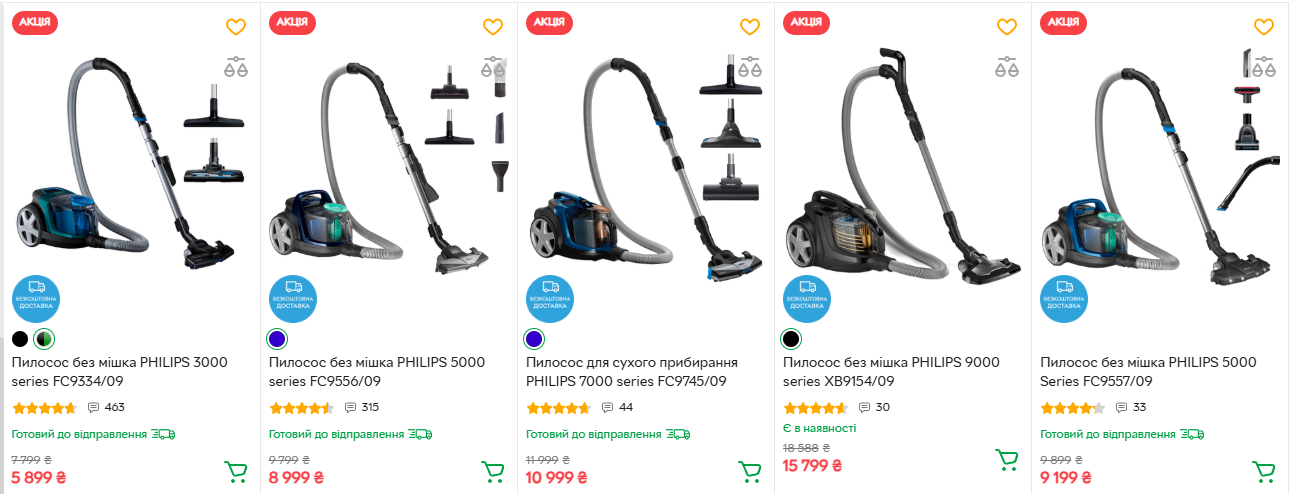Select green color option for FC9334/09
The image size is (1292, 494).
coord(43,339)
